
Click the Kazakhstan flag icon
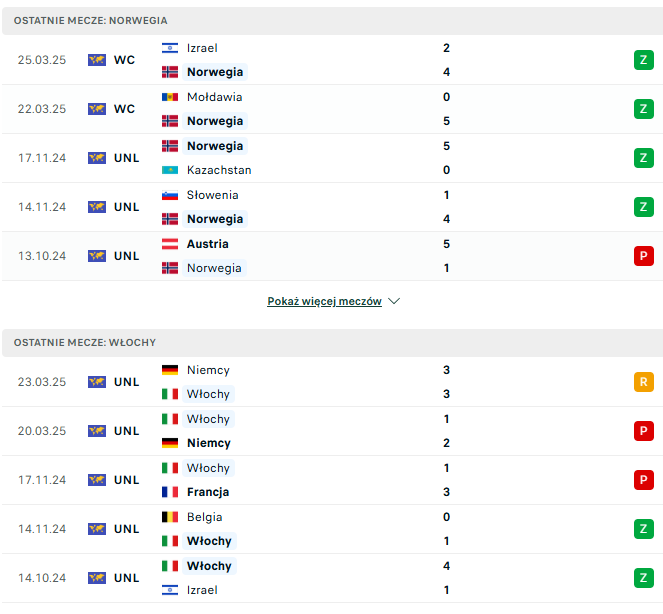pyautogui.click(x=170, y=170)
